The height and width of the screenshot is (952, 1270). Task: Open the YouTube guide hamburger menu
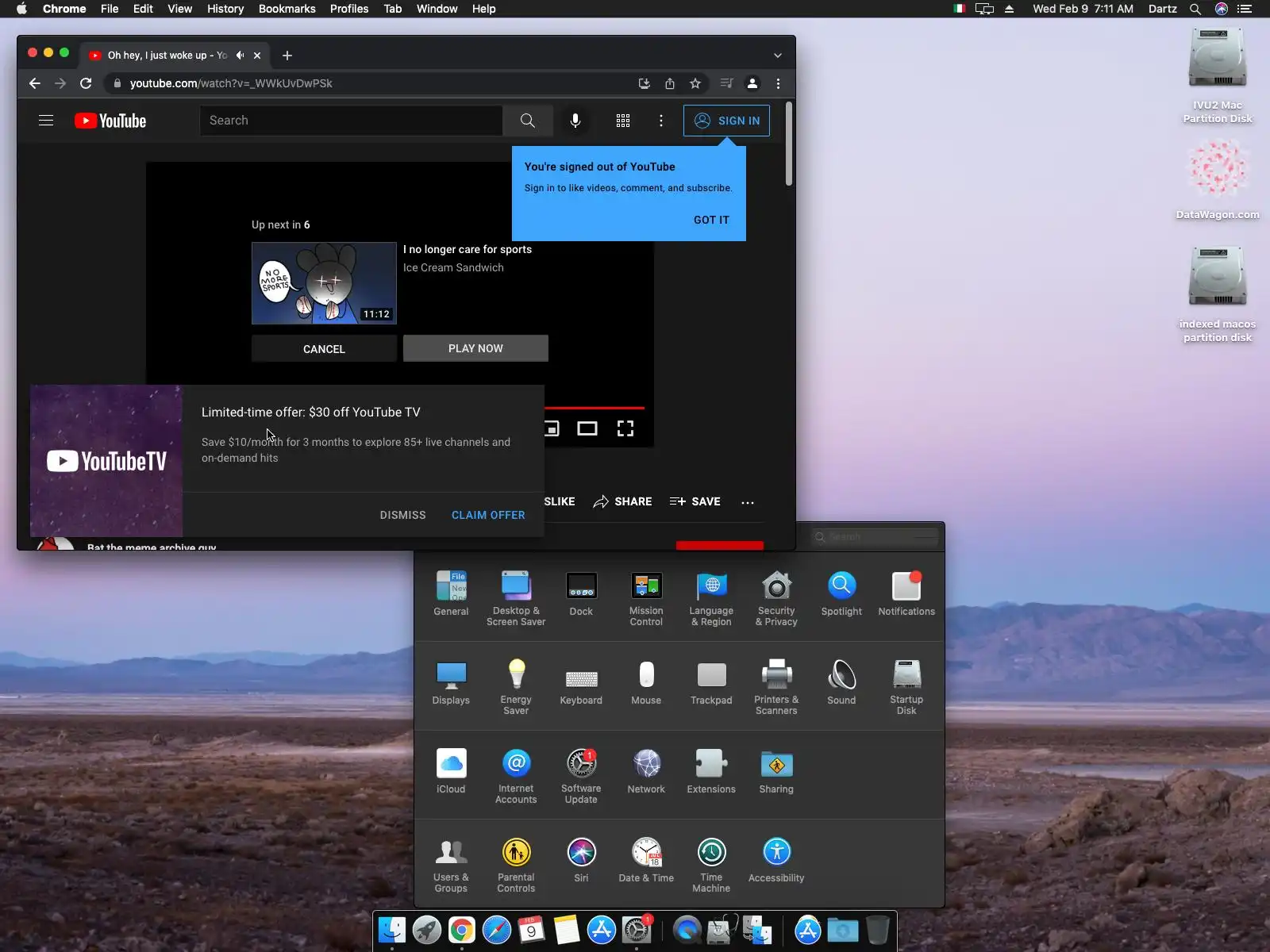click(x=46, y=121)
